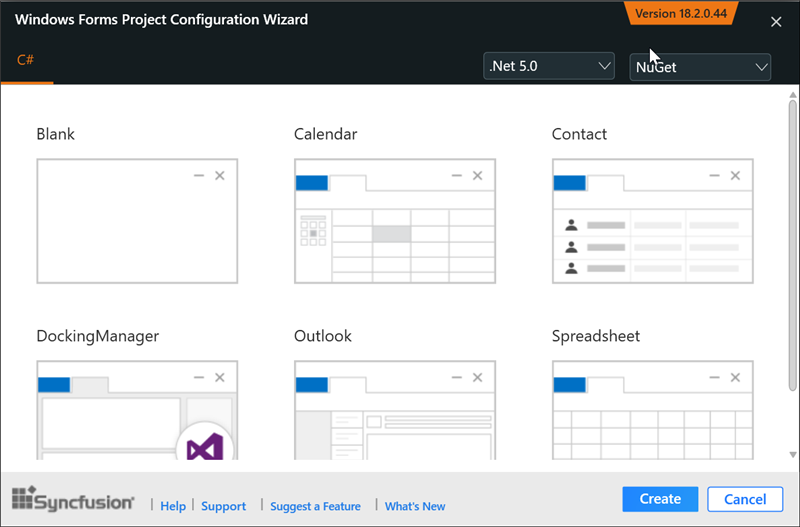800x527 pixels.
Task: Click the Calendar template label
Action: 326,134
